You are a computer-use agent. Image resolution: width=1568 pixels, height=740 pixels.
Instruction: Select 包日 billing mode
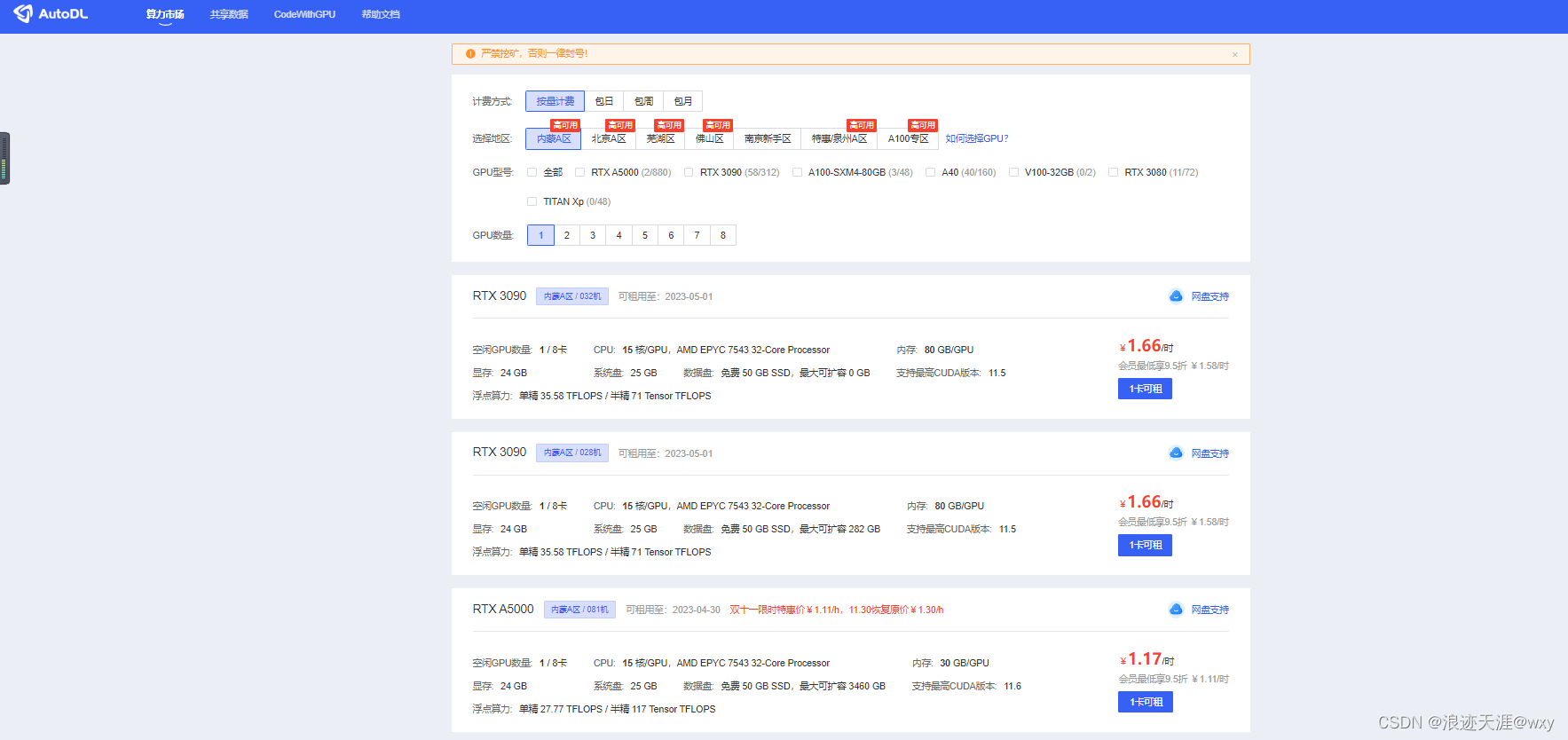604,101
